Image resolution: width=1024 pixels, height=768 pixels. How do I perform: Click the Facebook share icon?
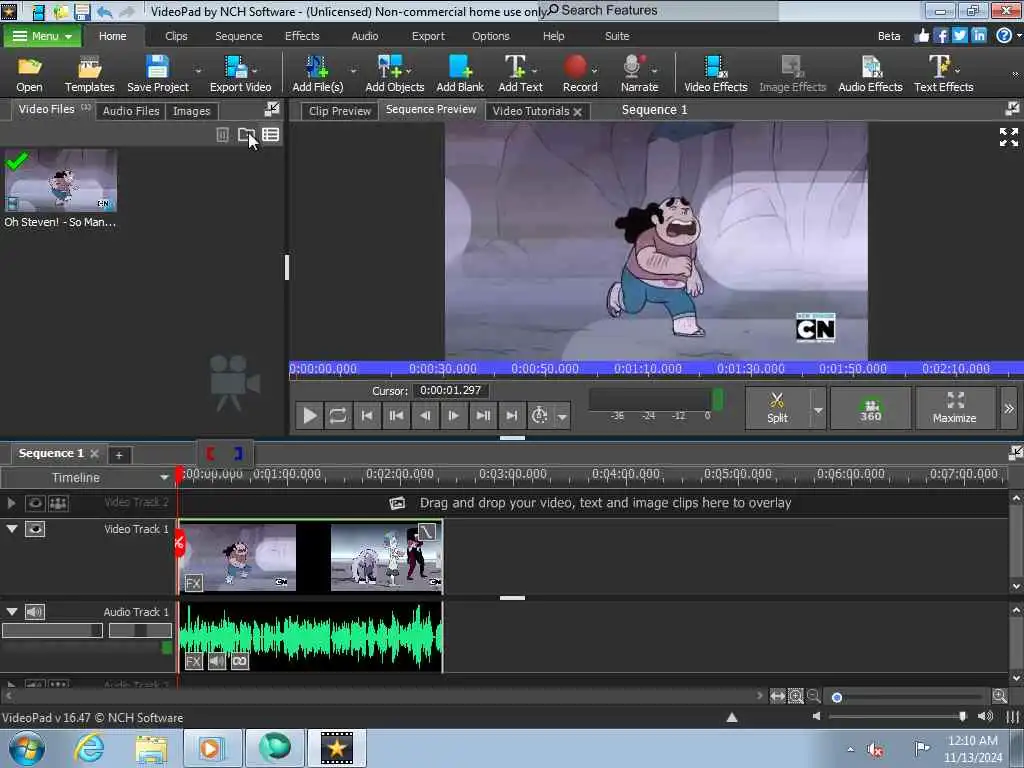940,36
